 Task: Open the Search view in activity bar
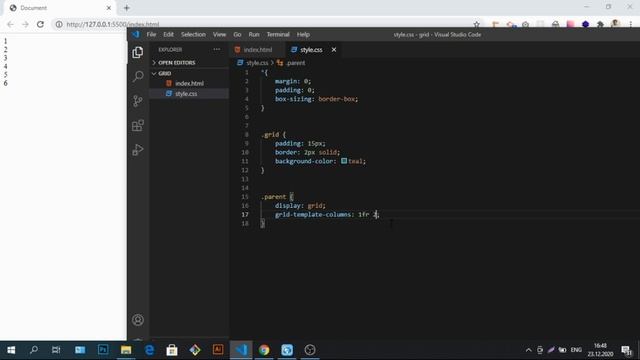coord(138,76)
